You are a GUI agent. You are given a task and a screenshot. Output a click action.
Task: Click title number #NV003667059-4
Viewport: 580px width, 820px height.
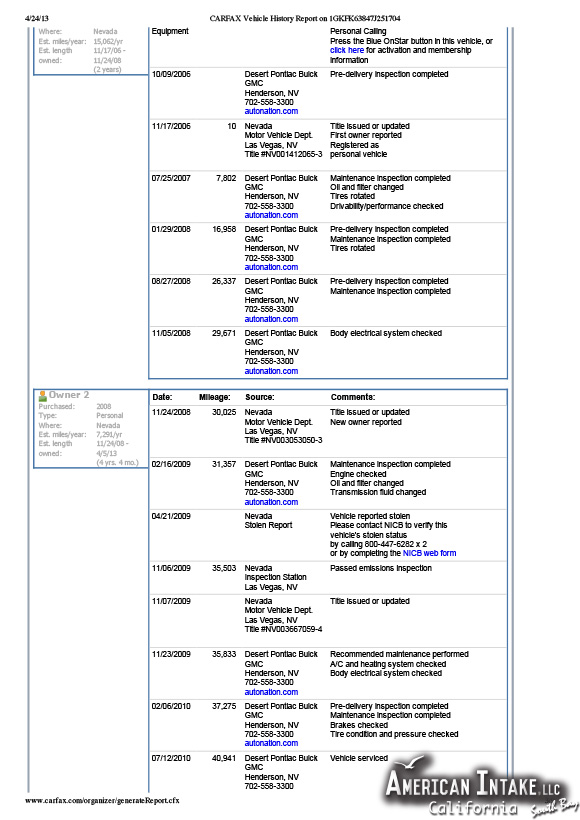click(291, 629)
